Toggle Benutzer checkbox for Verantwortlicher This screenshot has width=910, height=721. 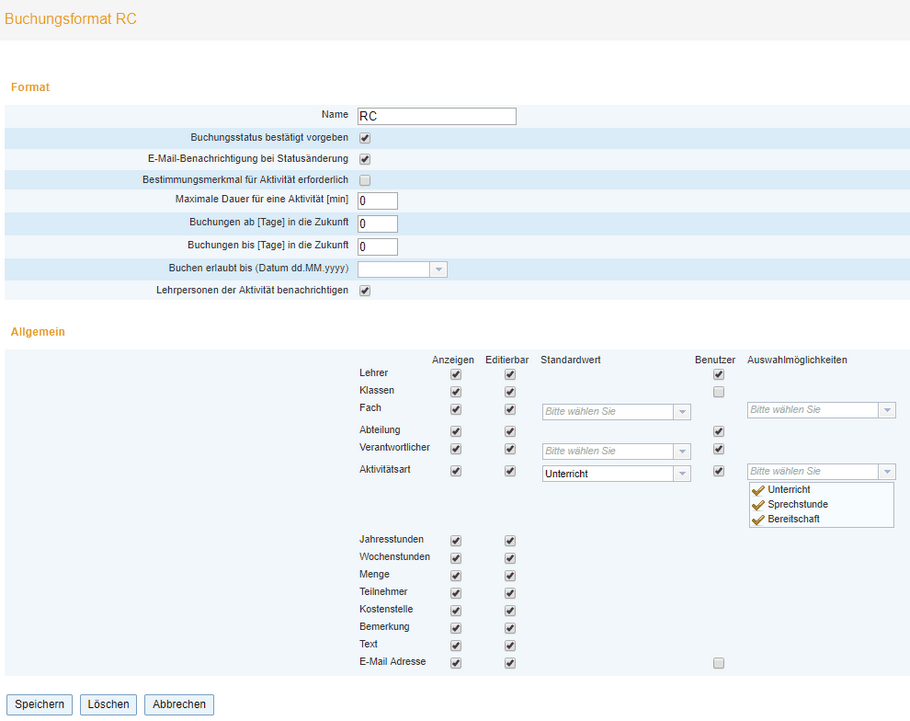pos(718,449)
